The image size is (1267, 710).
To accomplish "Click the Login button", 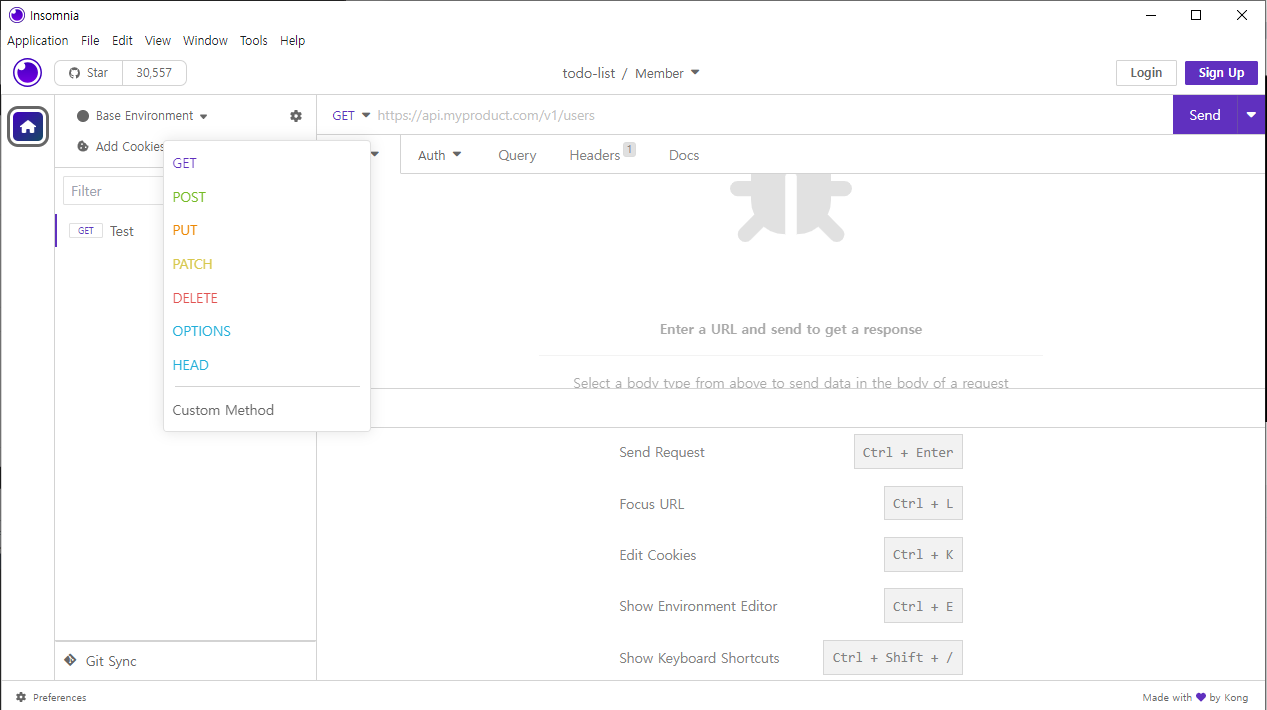I will point(1146,73).
